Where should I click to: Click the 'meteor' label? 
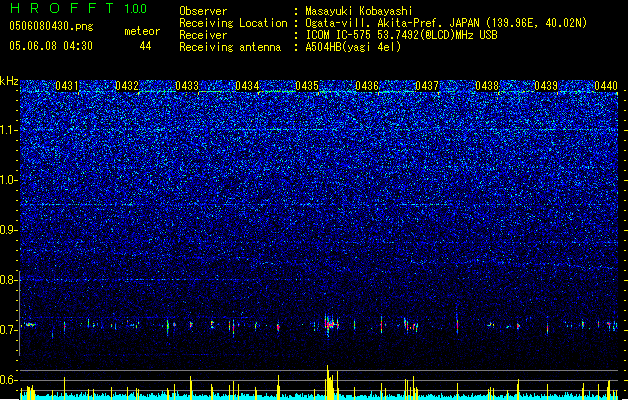click(x=142, y=31)
